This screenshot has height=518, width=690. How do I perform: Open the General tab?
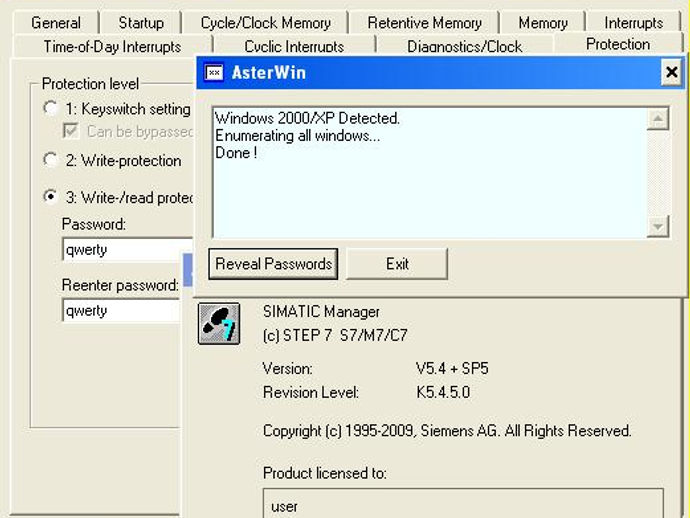[x=56, y=22]
